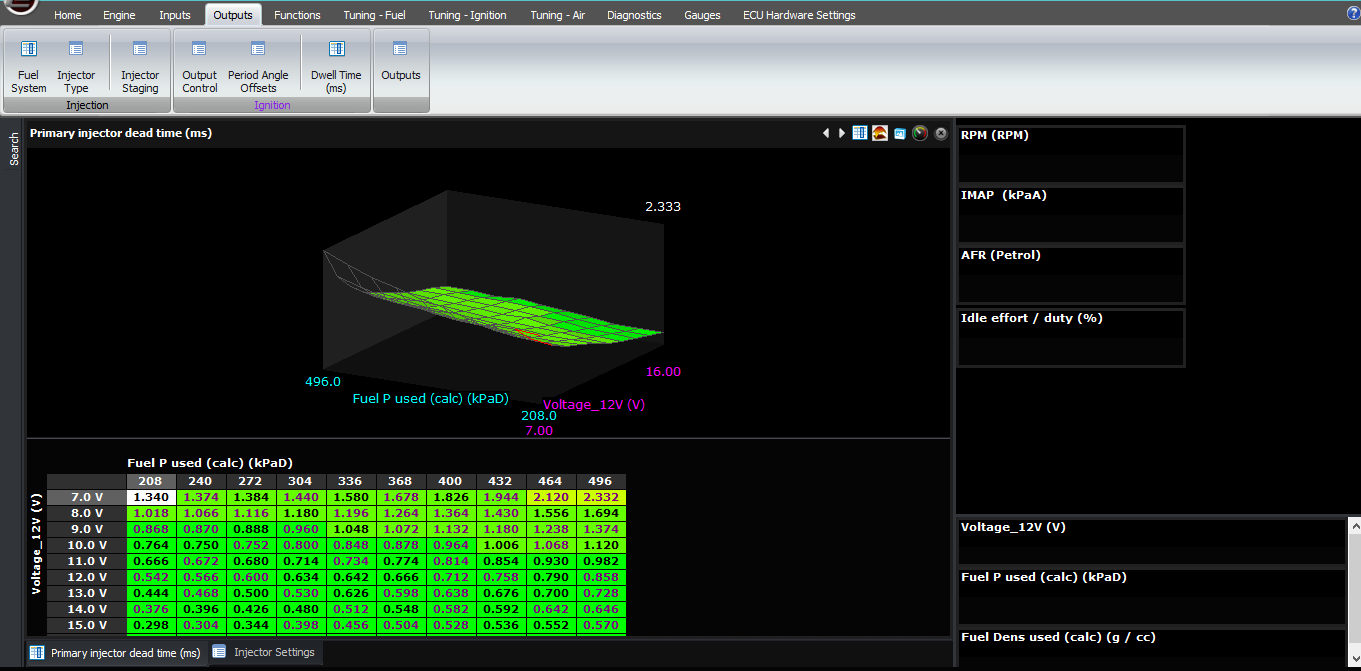Open Injector Type settings
1361x671 pixels.
[76, 67]
